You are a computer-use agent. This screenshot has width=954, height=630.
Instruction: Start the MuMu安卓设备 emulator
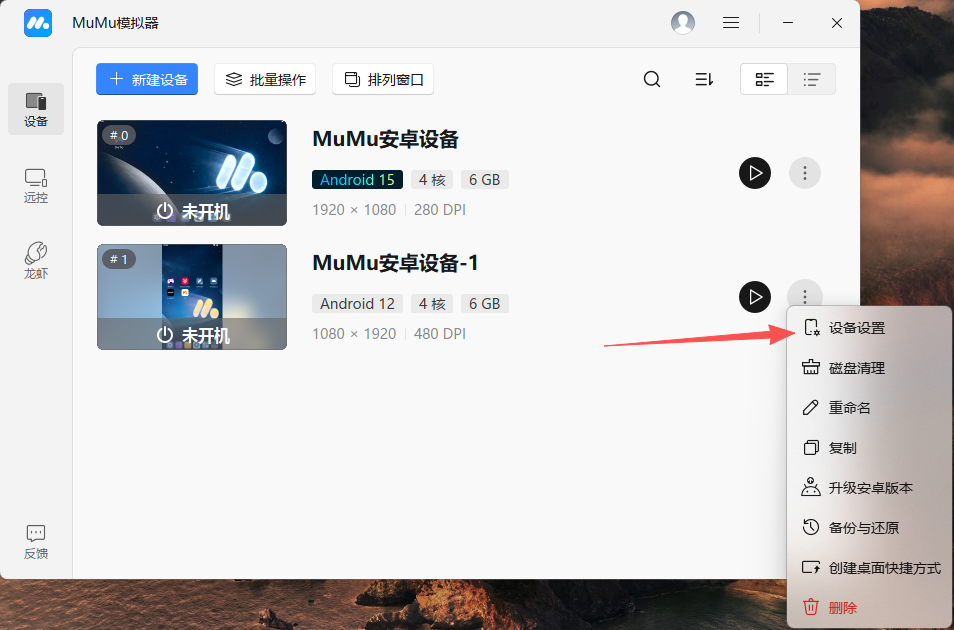coord(755,173)
